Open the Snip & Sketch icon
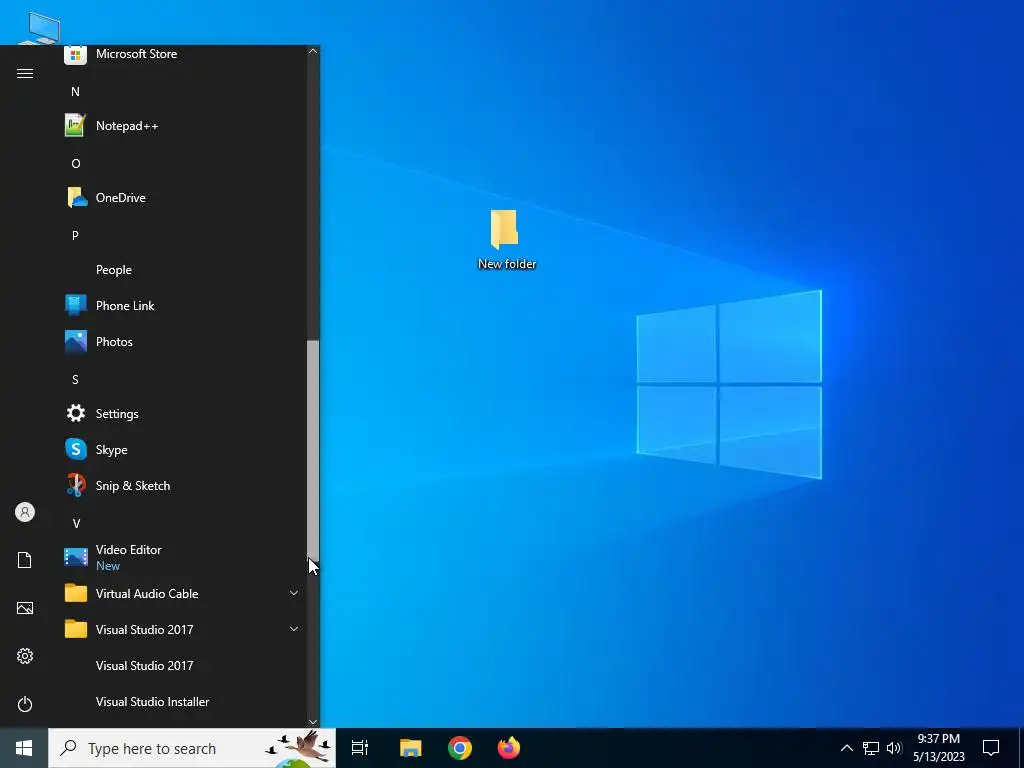 coord(76,485)
